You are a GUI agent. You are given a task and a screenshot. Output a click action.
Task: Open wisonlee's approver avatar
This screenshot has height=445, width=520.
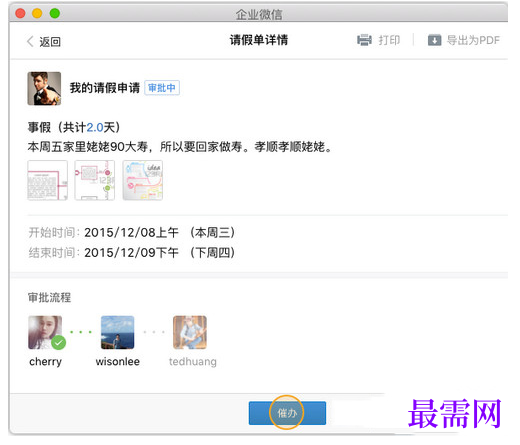click(118, 332)
